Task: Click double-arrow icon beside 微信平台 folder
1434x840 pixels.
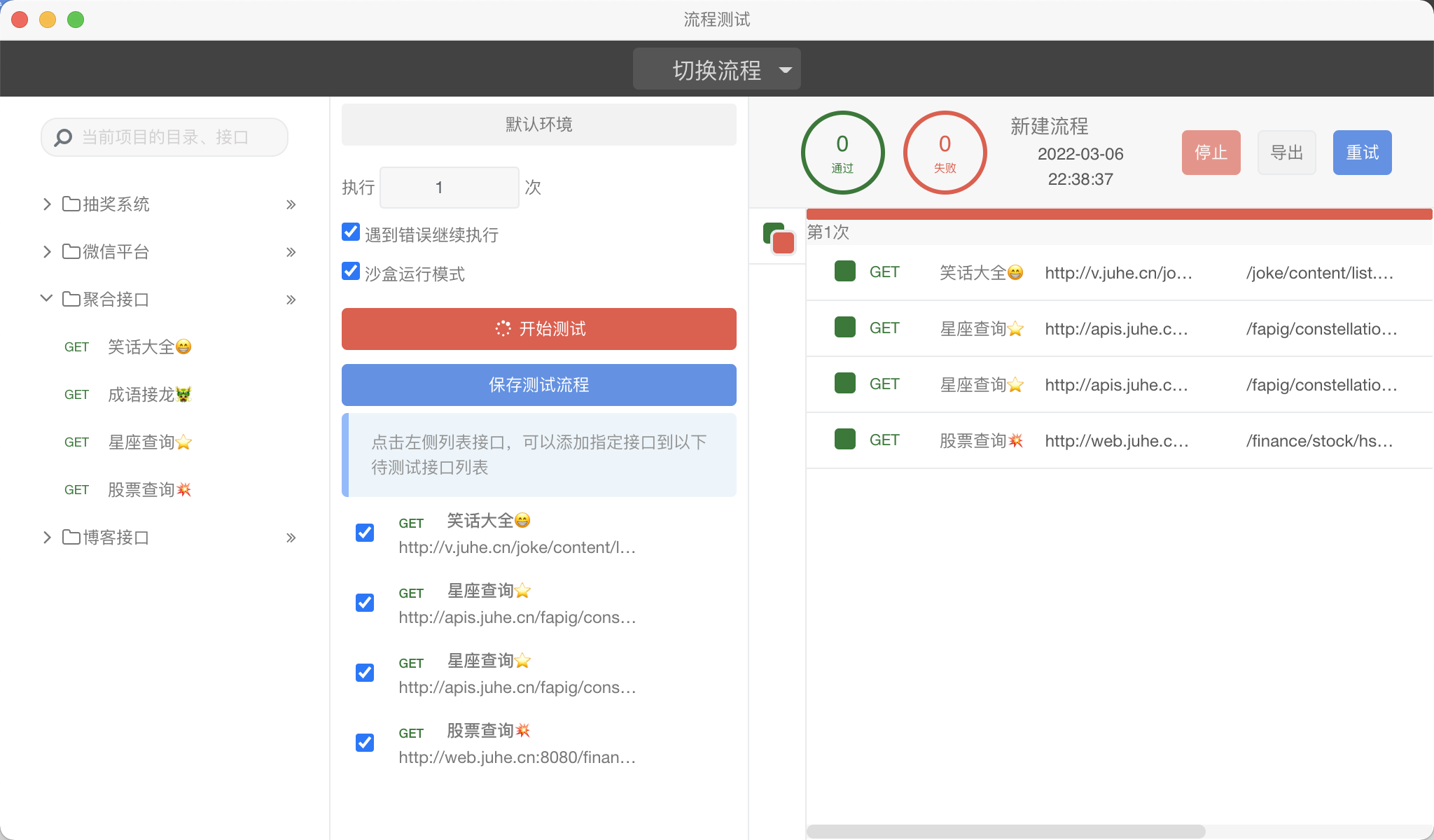Action: tap(291, 252)
